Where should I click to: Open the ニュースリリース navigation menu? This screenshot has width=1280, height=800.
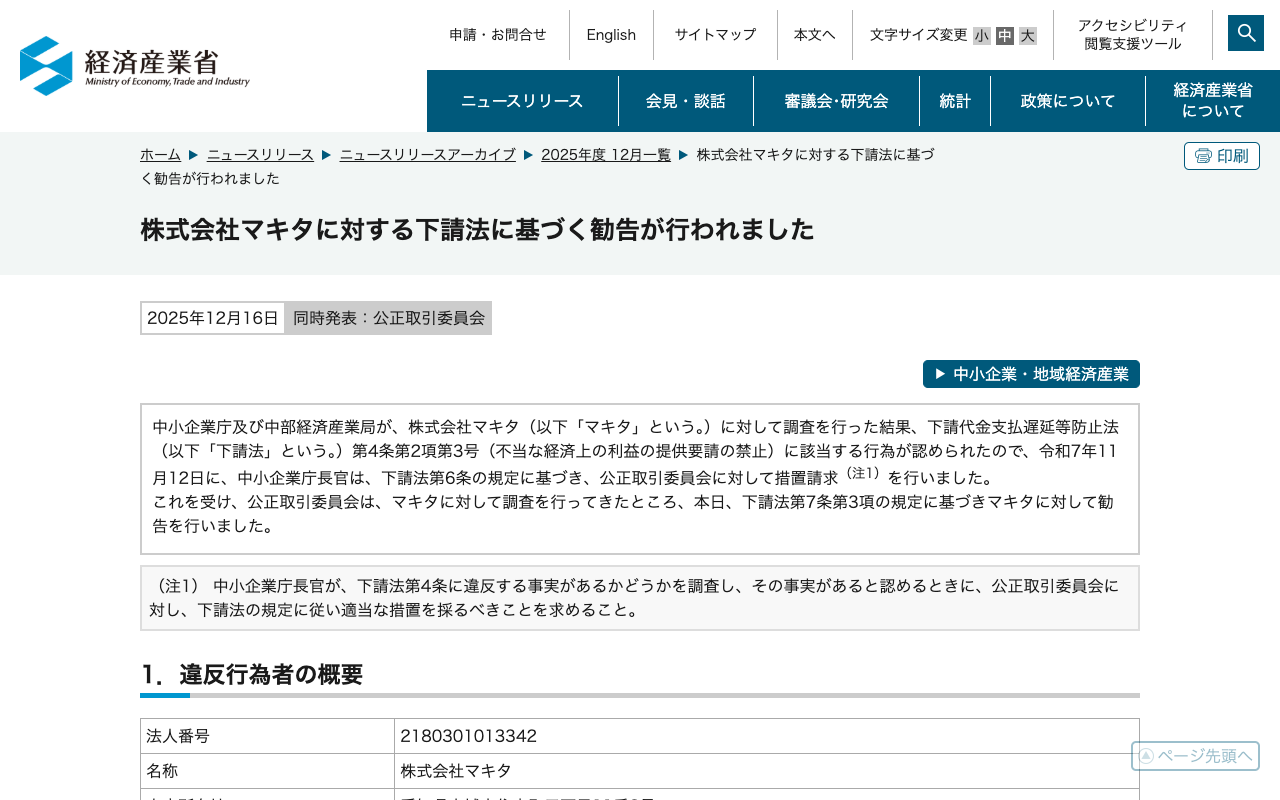522,101
